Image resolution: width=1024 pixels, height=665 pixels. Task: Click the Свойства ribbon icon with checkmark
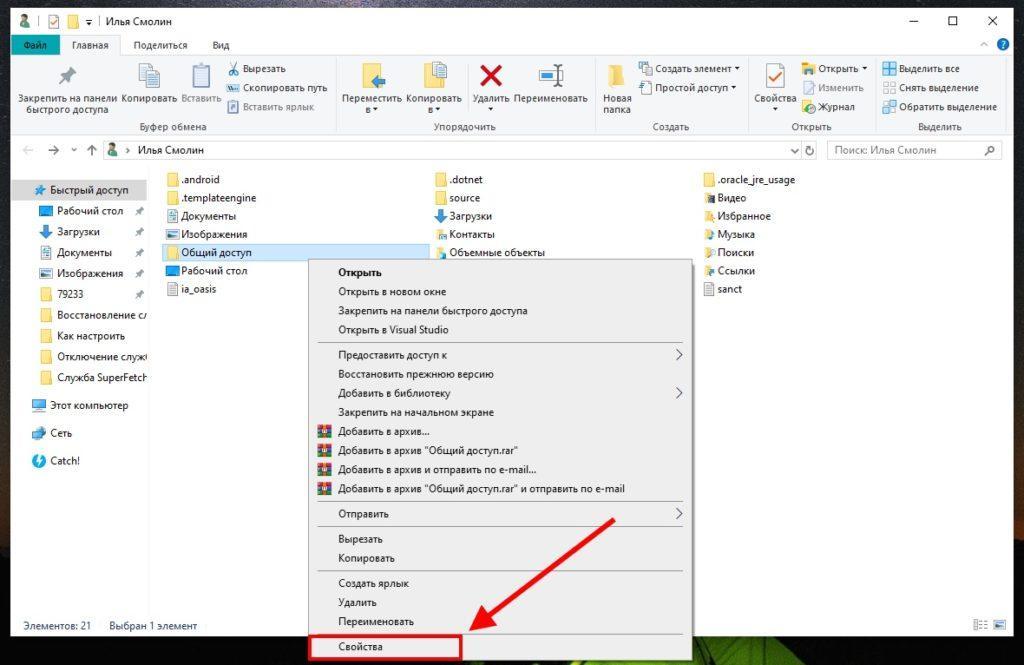775,76
